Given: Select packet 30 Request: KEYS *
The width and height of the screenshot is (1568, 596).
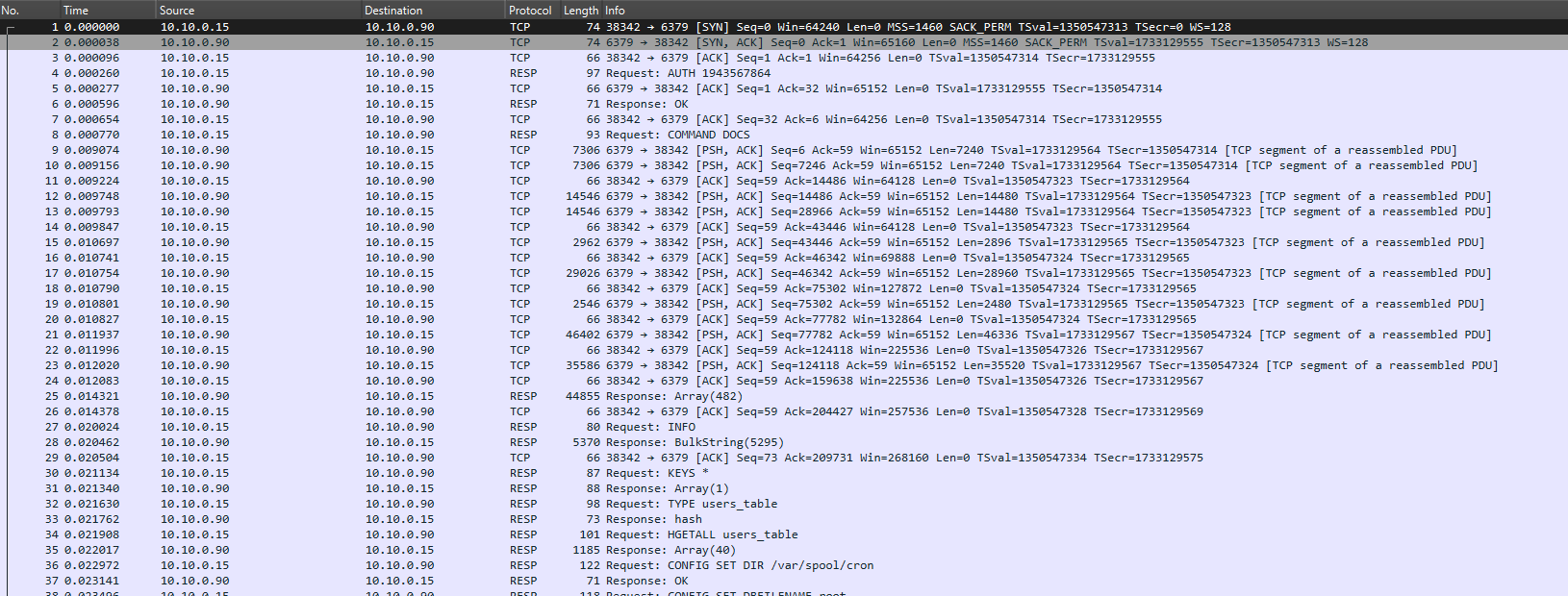Looking at the screenshot, I should 784,473.
